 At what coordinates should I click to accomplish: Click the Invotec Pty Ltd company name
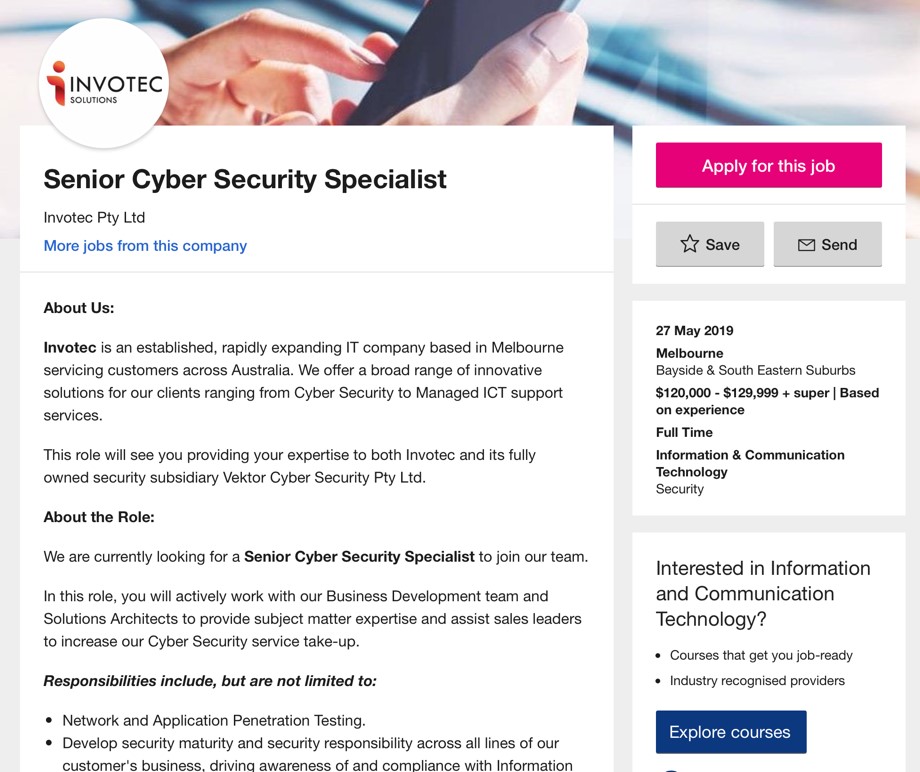click(x=94, y=218)
